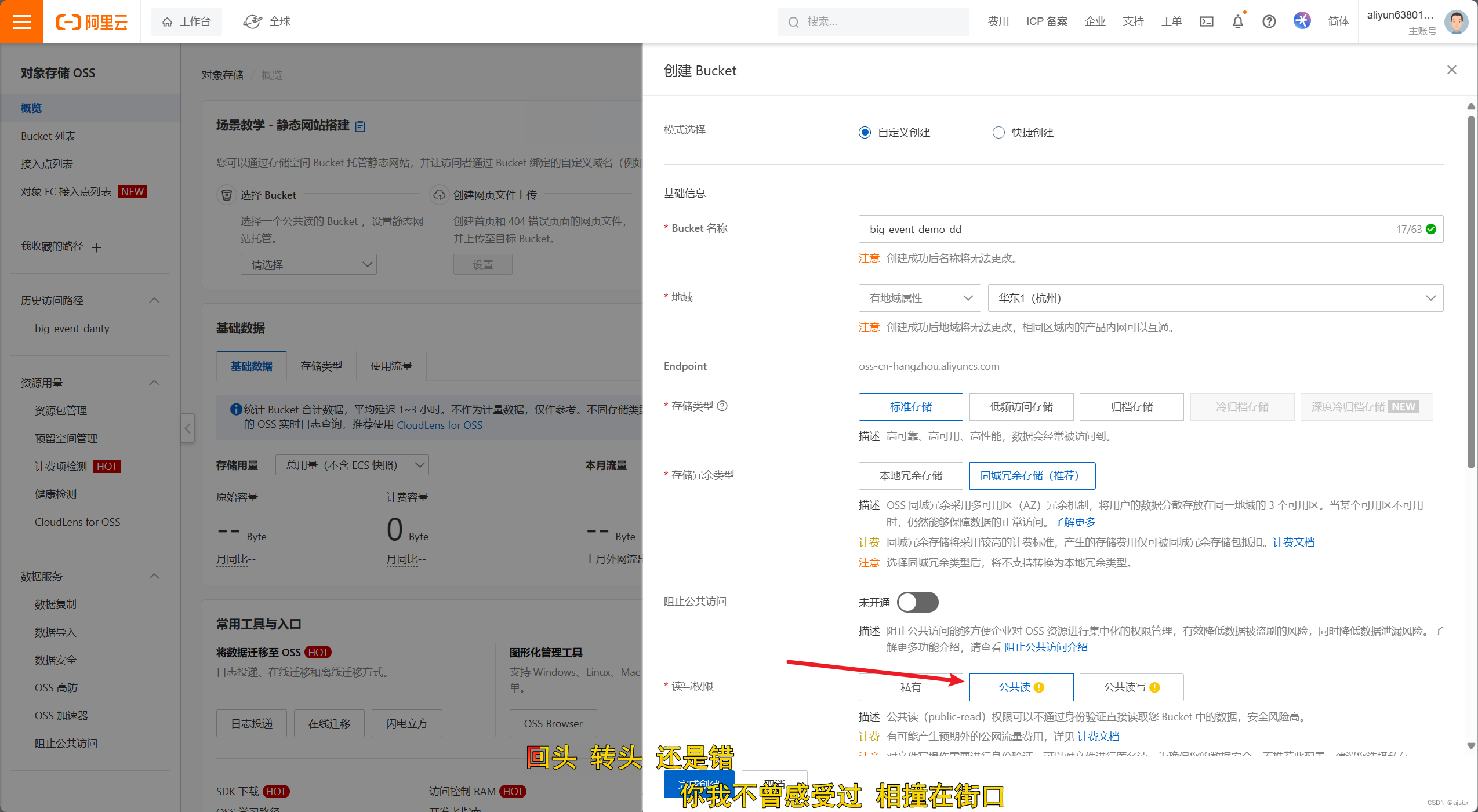Collapse the data services section
The width and height of the screenshot is (1478, 812).
154,577
